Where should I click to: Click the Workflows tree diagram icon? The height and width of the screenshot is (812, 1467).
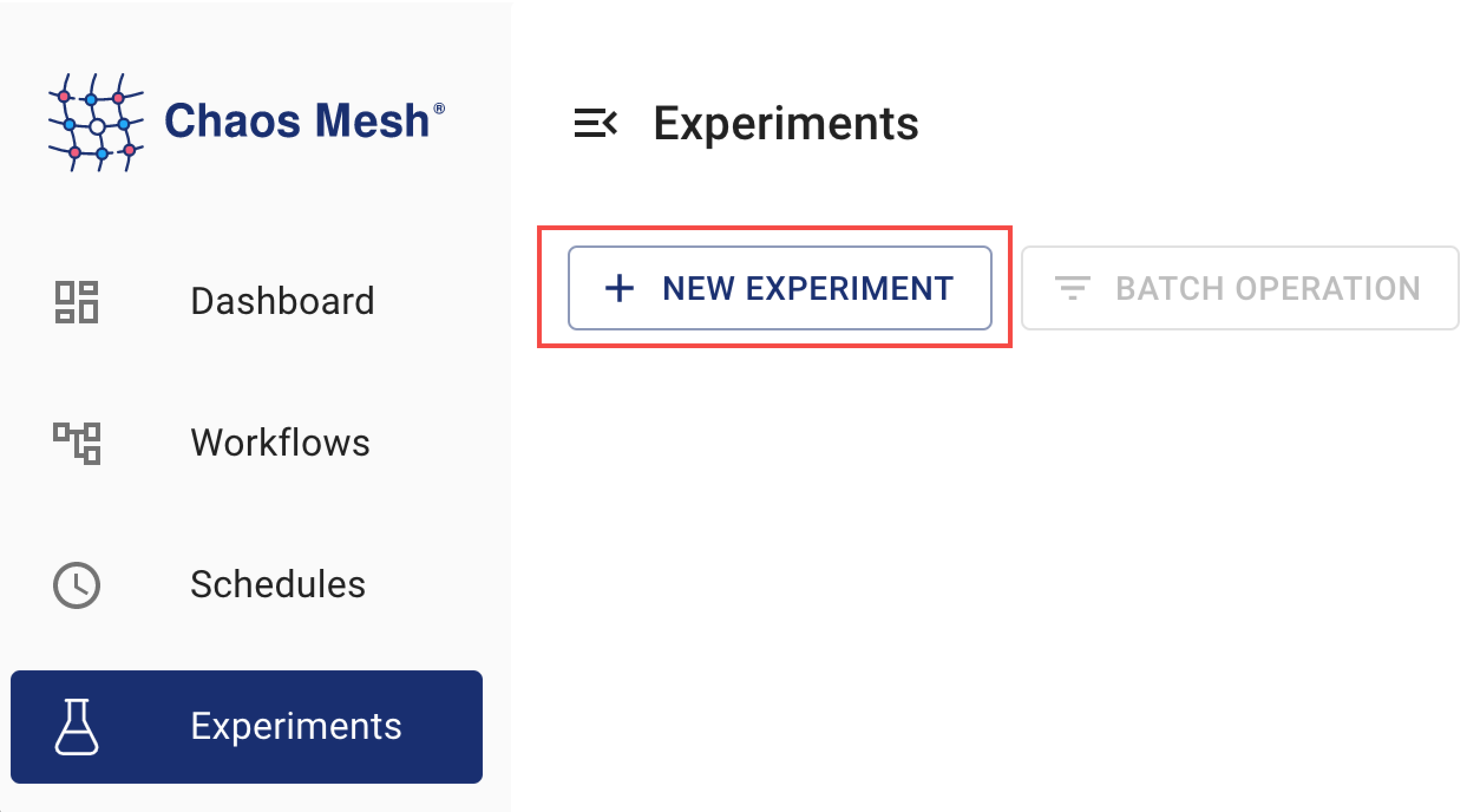pos(77,443)
